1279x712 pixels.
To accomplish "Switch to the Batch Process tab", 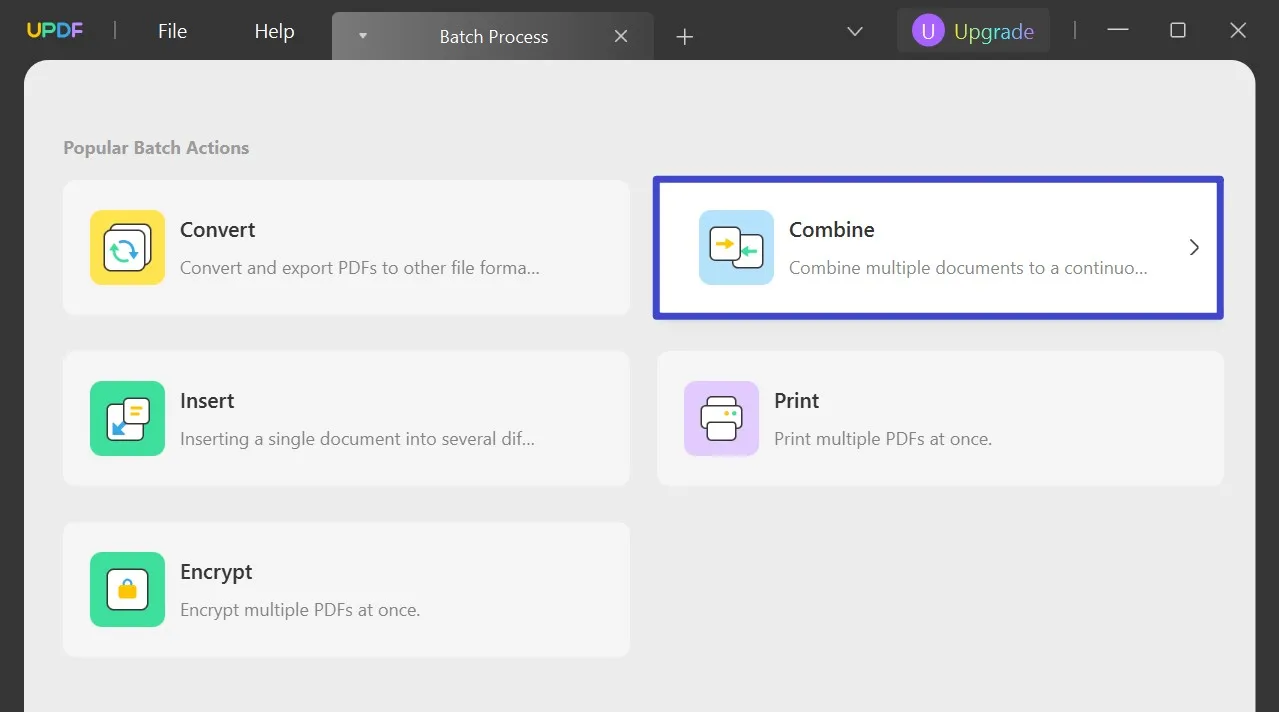I will [493, 37].
